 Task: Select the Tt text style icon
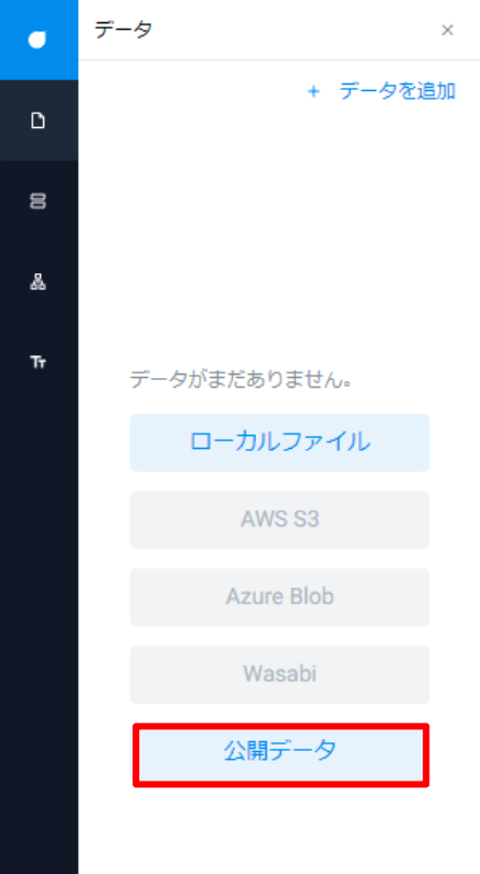[38, 362]
